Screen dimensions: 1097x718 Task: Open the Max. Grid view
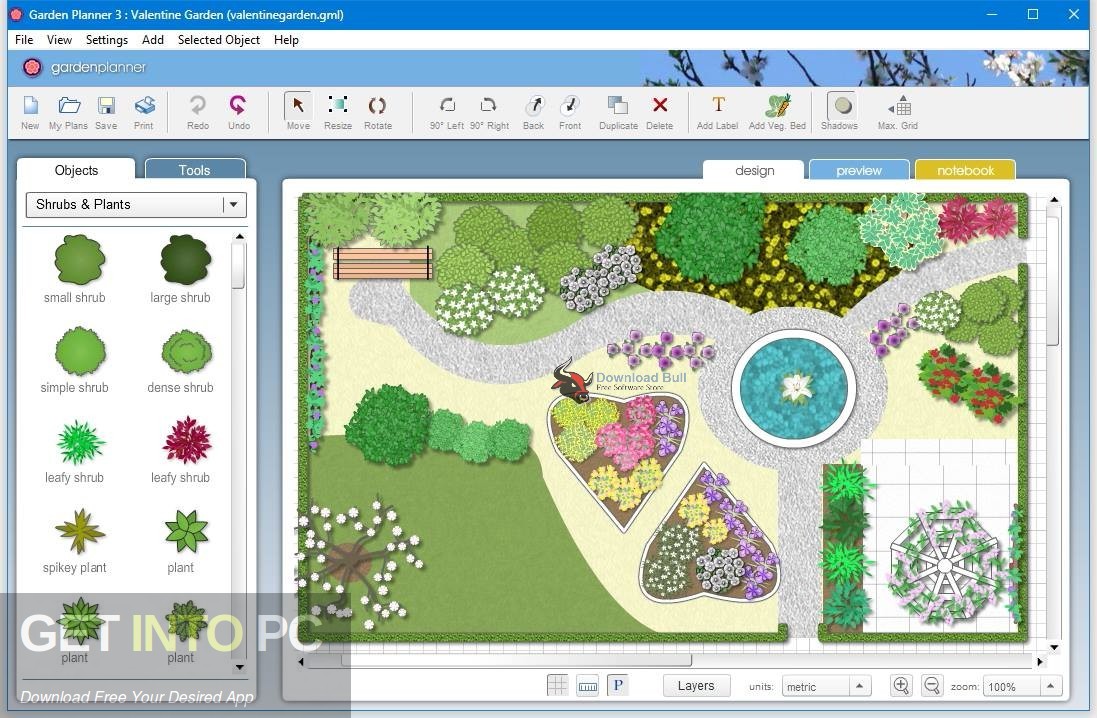897,110
